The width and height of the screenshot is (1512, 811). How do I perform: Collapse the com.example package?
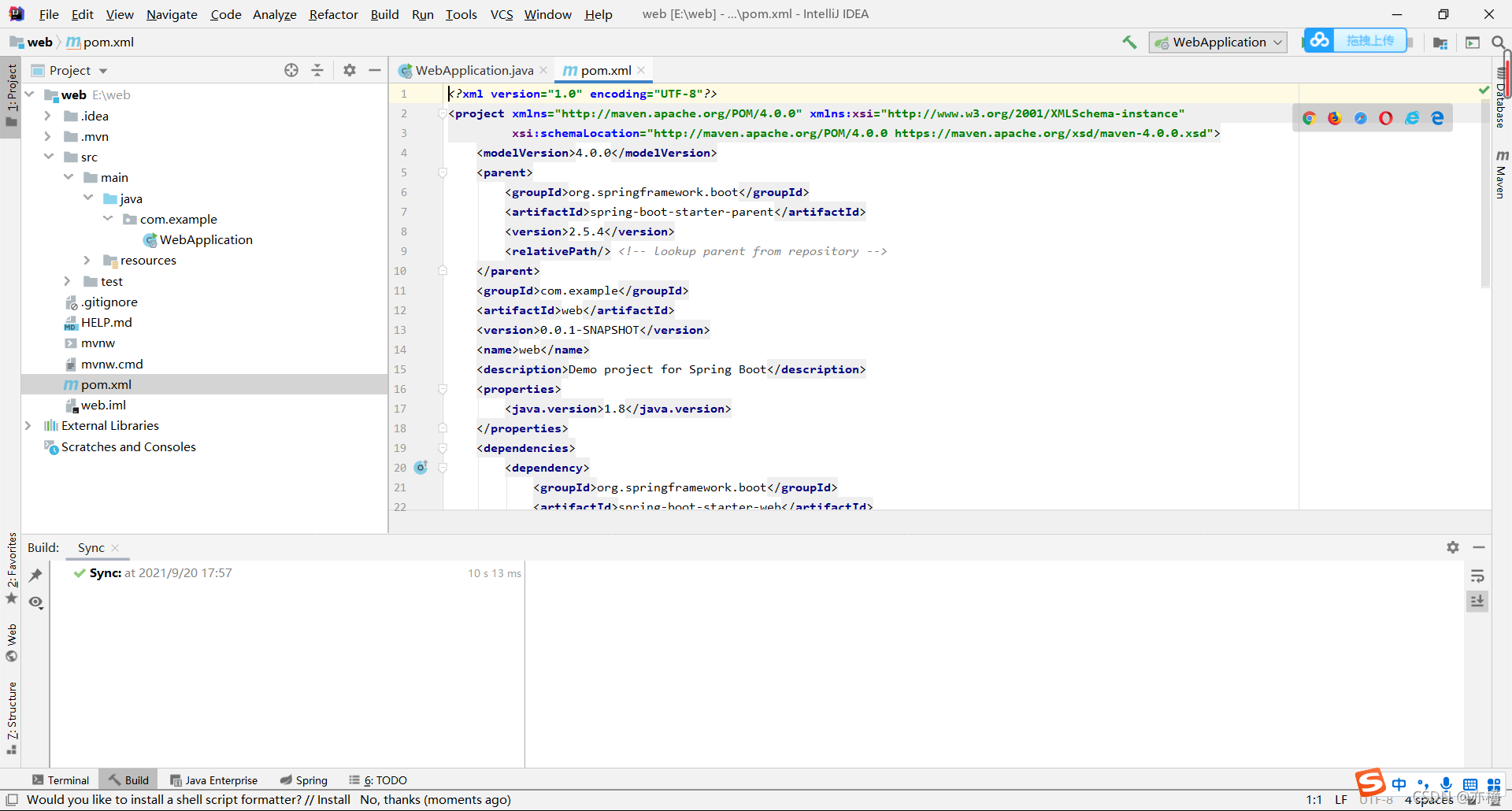point(107,218)
